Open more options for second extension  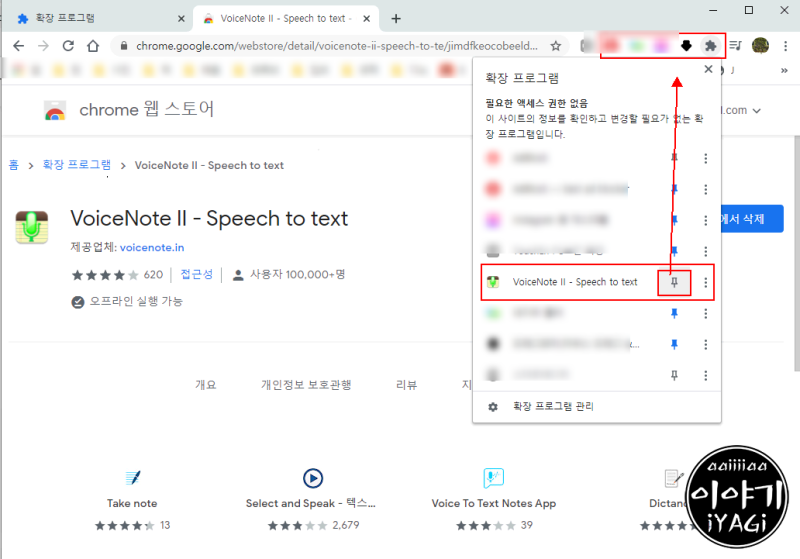click(706, 189)
